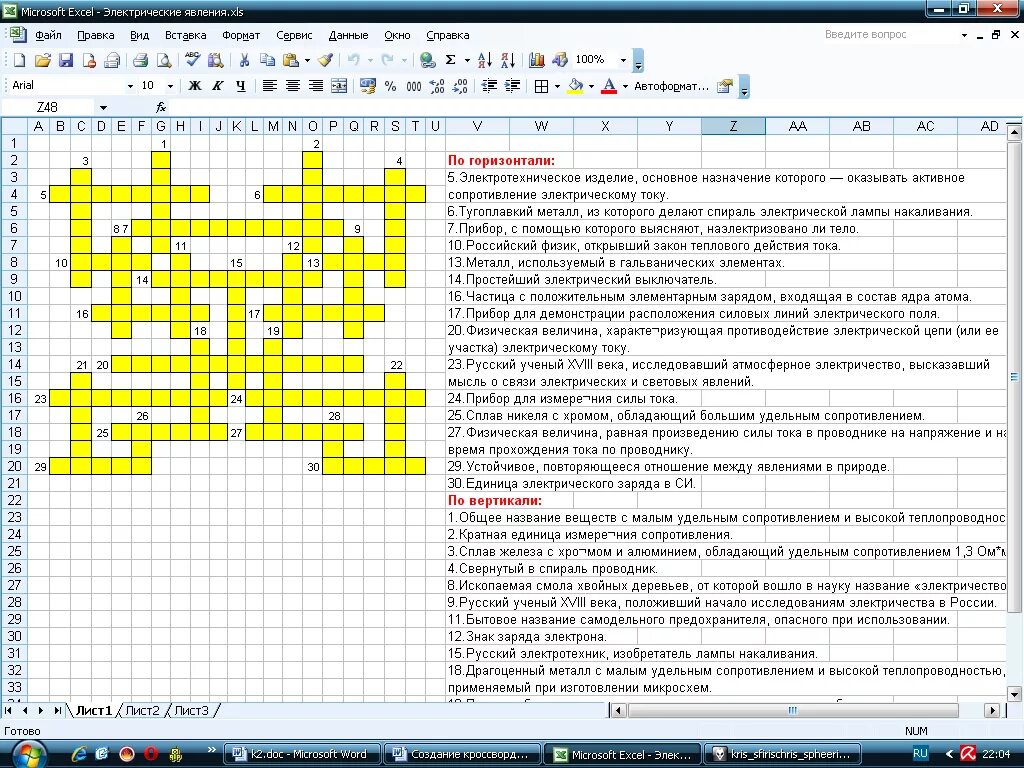Toggle Underline (Ч) formatting
The image size is (1024, 768).
point(240,86)
